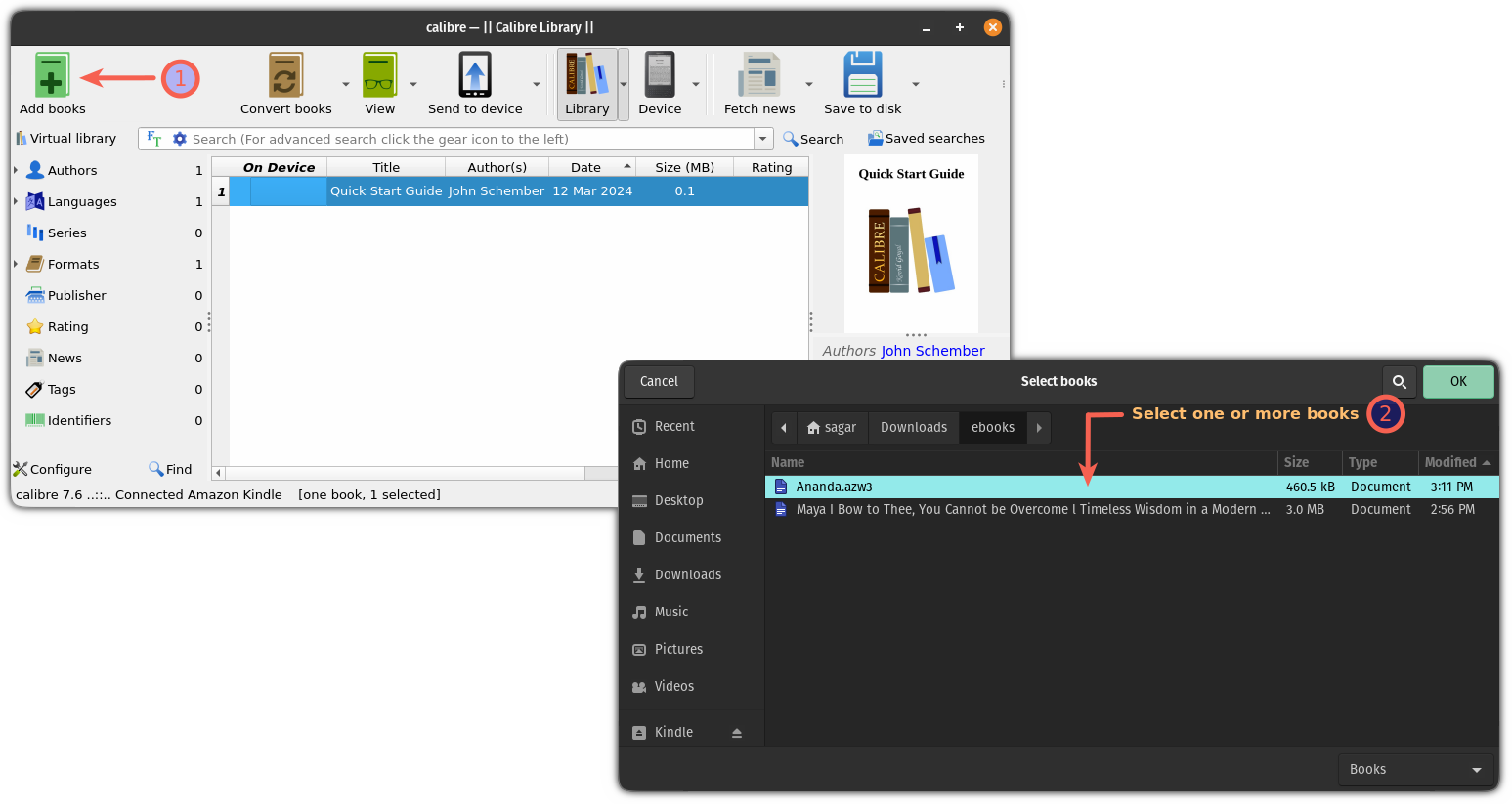1512x804 pixels.
Task: Click Send to device icon
Action: (475, 75)
